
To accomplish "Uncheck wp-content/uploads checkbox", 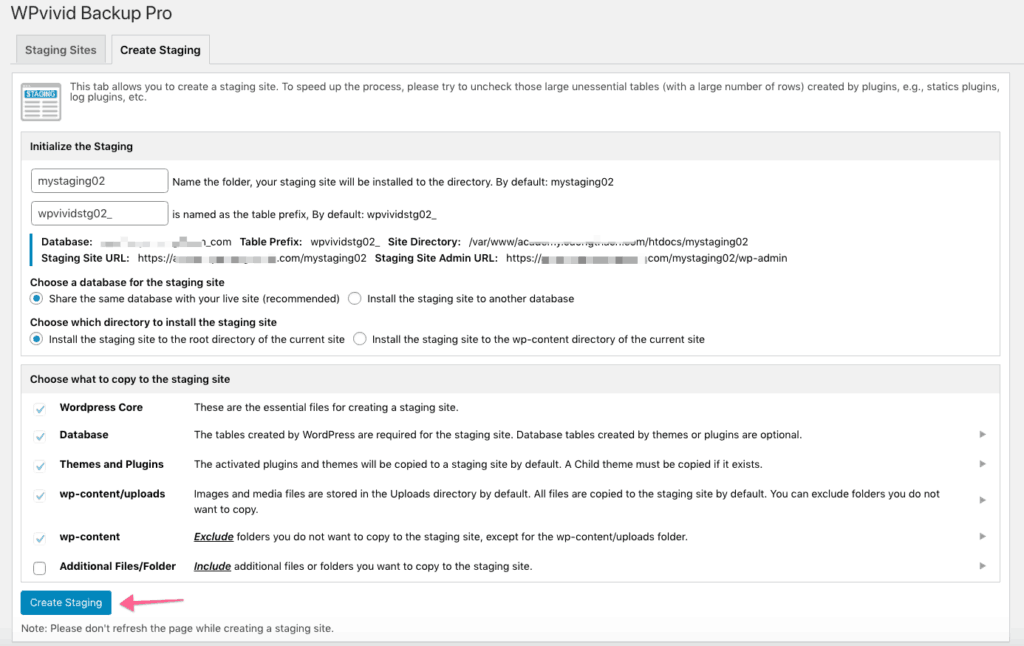I will pyautogui.click(x=40, y=496).
